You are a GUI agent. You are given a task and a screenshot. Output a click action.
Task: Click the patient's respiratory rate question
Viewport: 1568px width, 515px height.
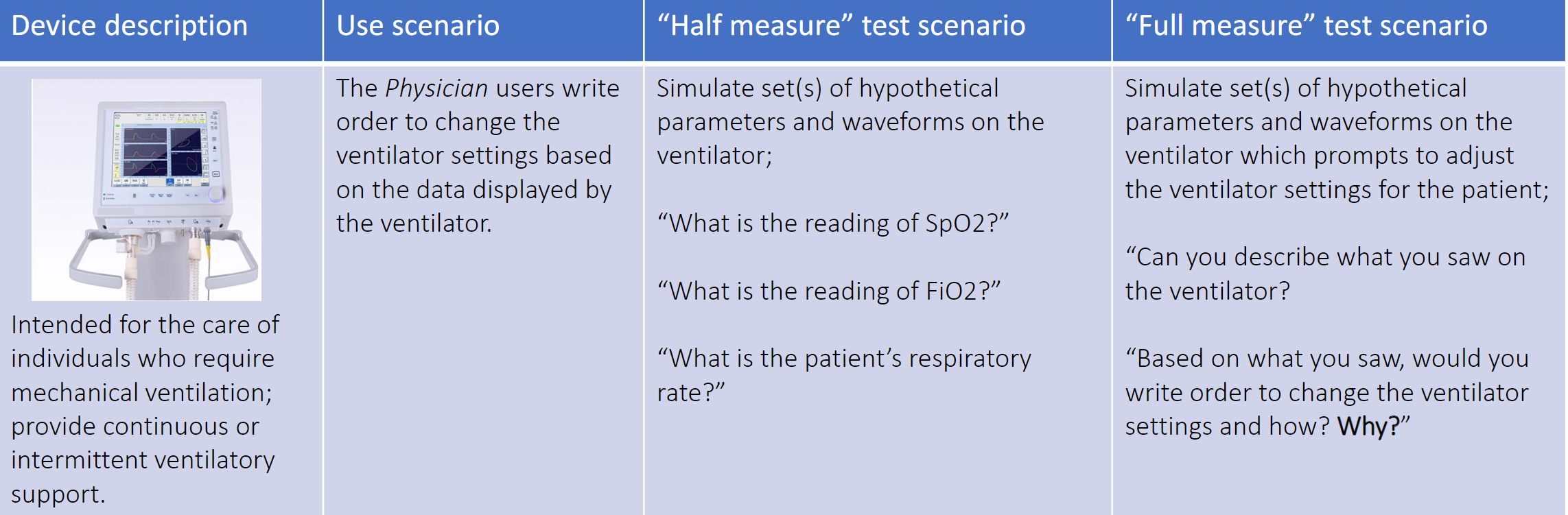click(x=844, y=376)
